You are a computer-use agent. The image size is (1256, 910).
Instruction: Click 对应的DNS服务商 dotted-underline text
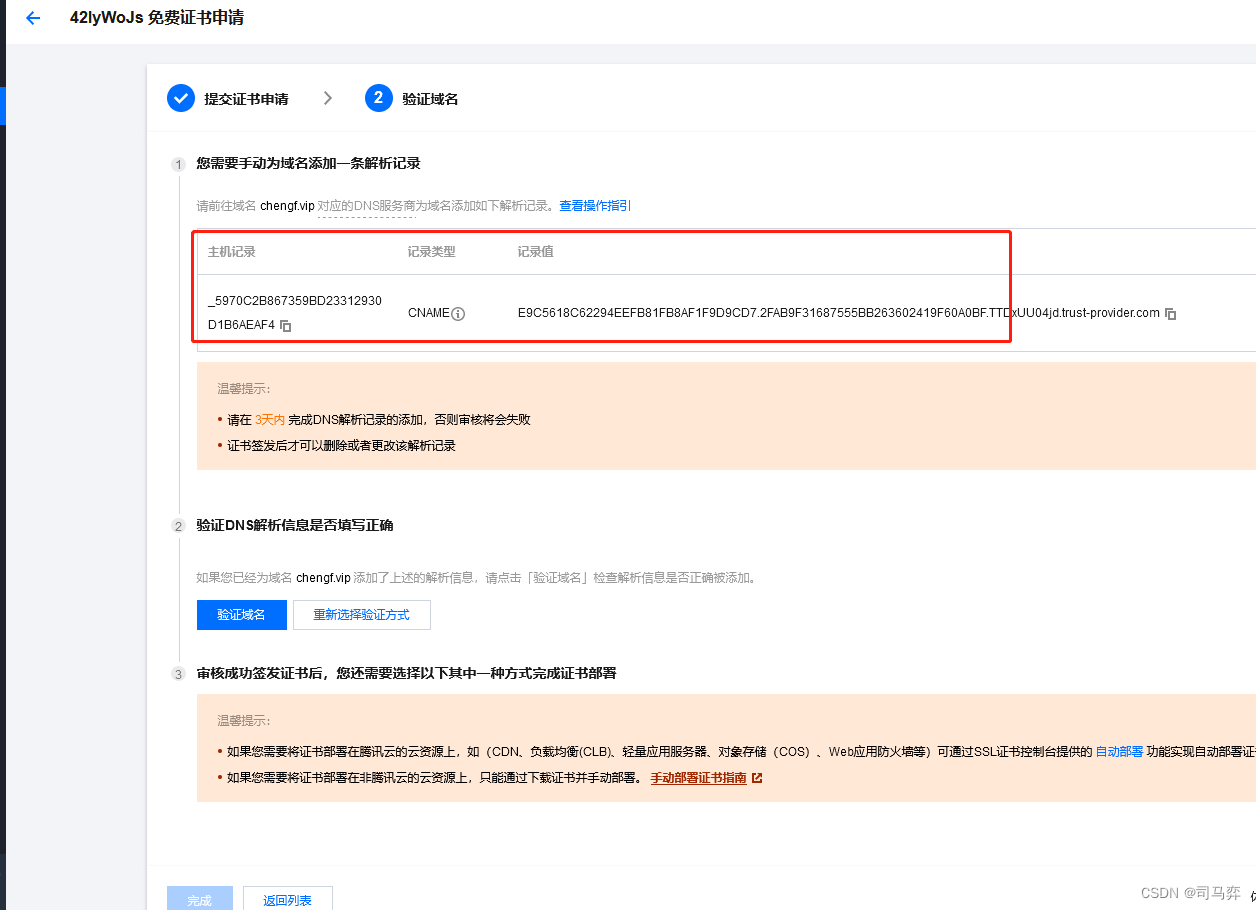pos(367,206)
